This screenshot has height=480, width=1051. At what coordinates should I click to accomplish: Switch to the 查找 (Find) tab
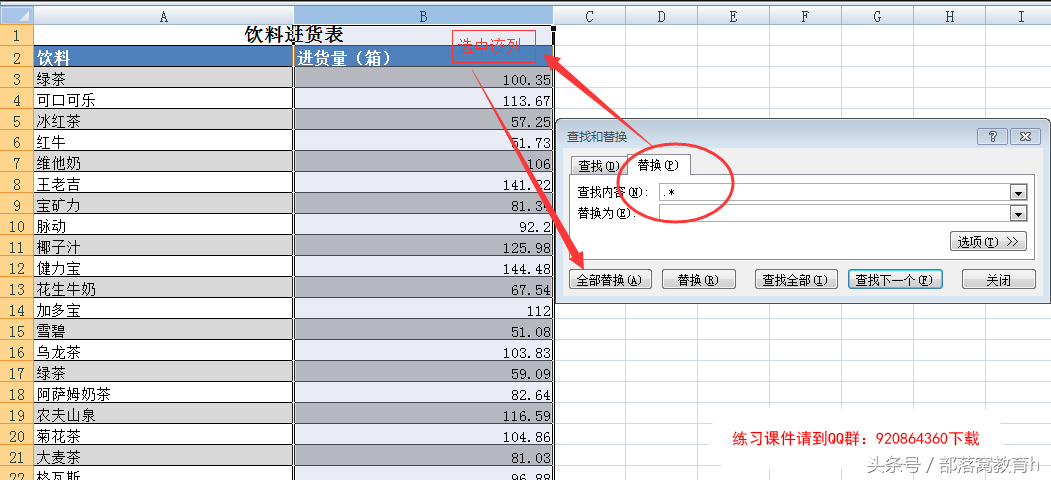[x=598, y=166]
